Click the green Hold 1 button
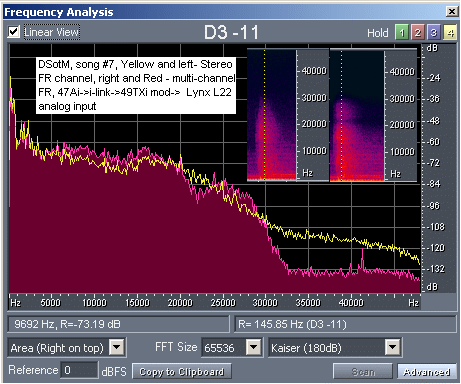The image size is (461, 384). coord(402,33)
